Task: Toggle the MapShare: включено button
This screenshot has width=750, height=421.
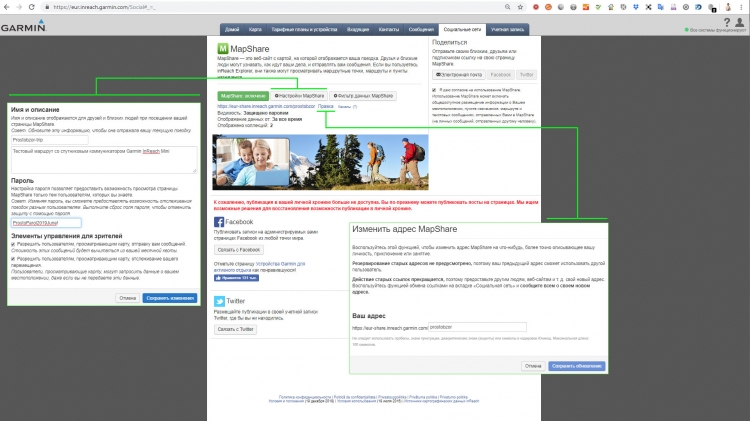Action: (x=243, y=96)
